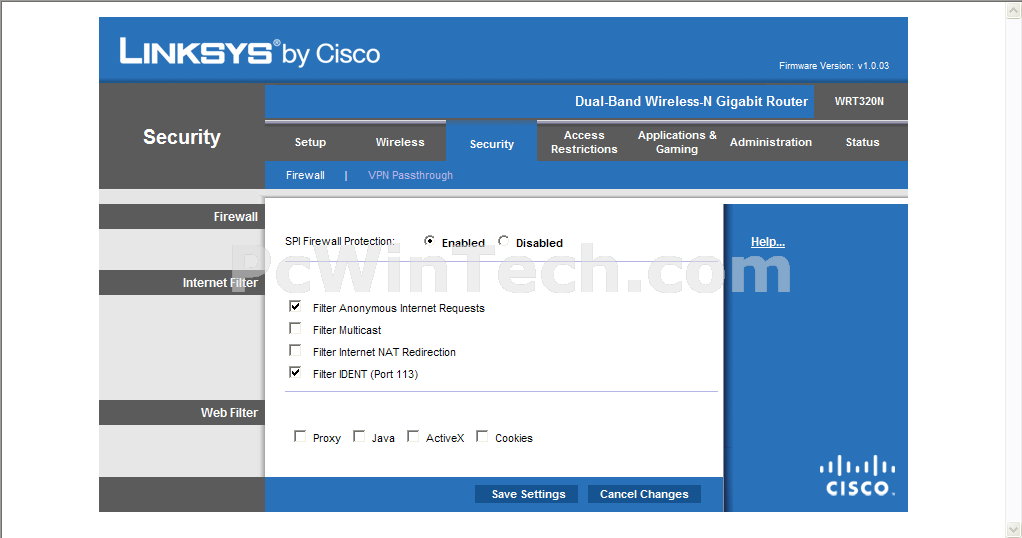Open the Help... link
Image resolution: width=1022 pixels, height=538 pixels.
click(x=768, y=242)
